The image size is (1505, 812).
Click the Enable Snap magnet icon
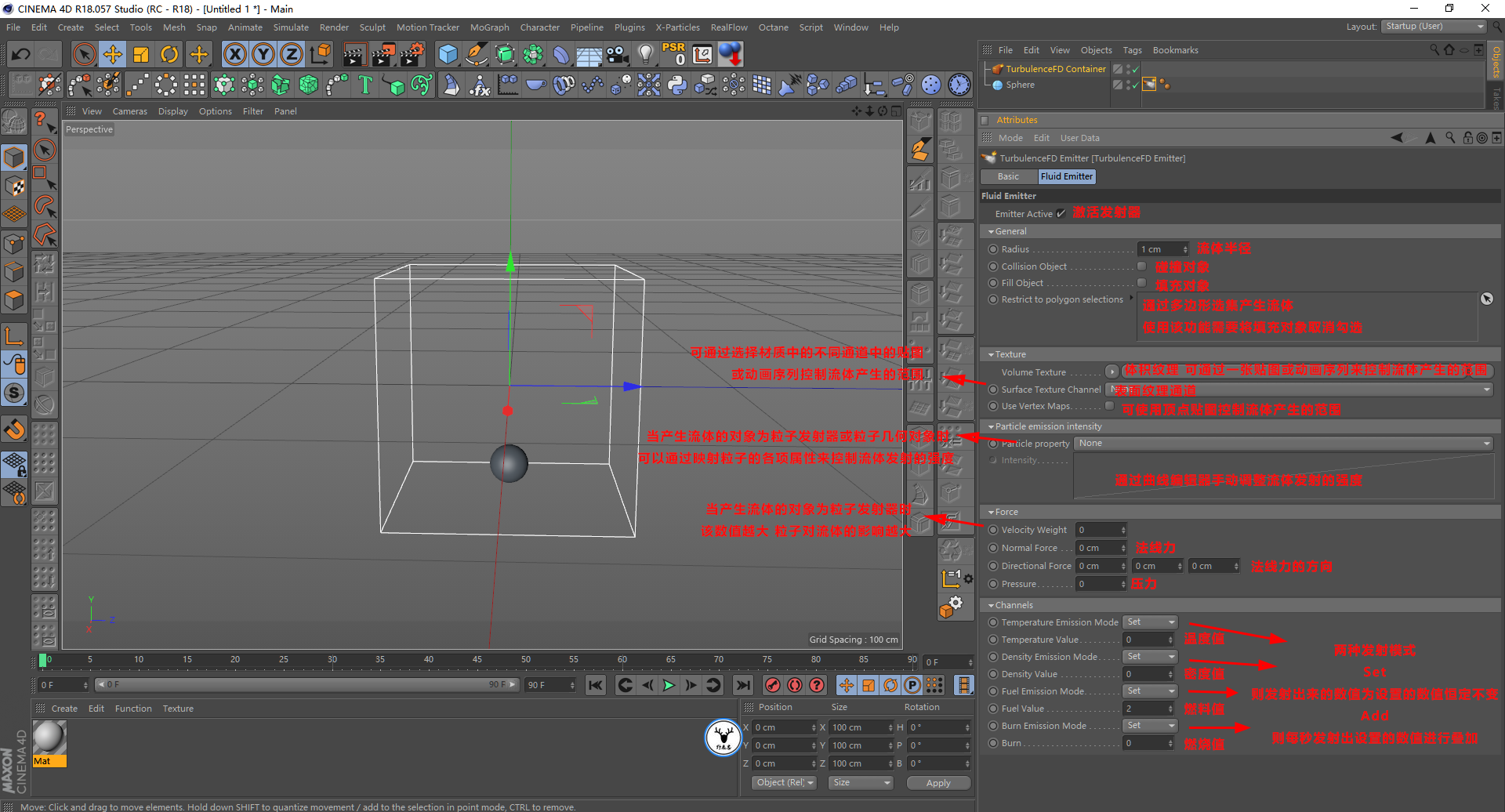[14, 429]
